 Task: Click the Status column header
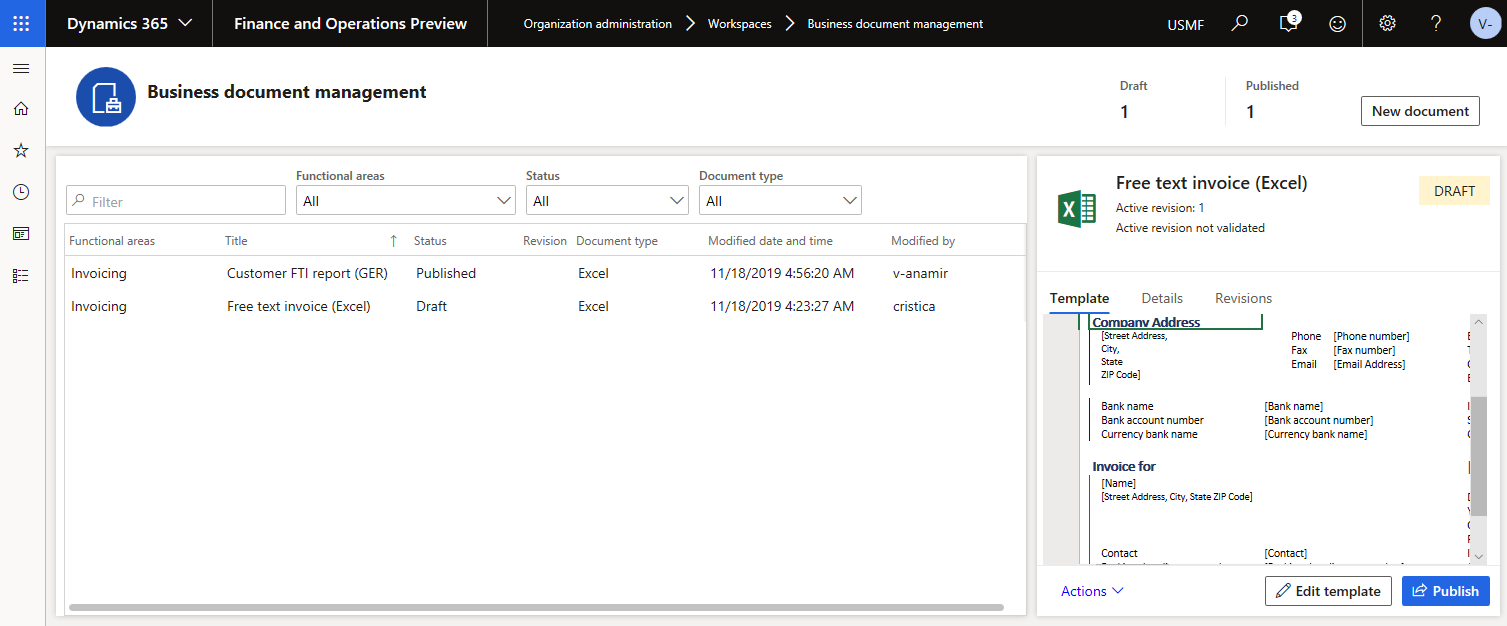tap(430, 241)
